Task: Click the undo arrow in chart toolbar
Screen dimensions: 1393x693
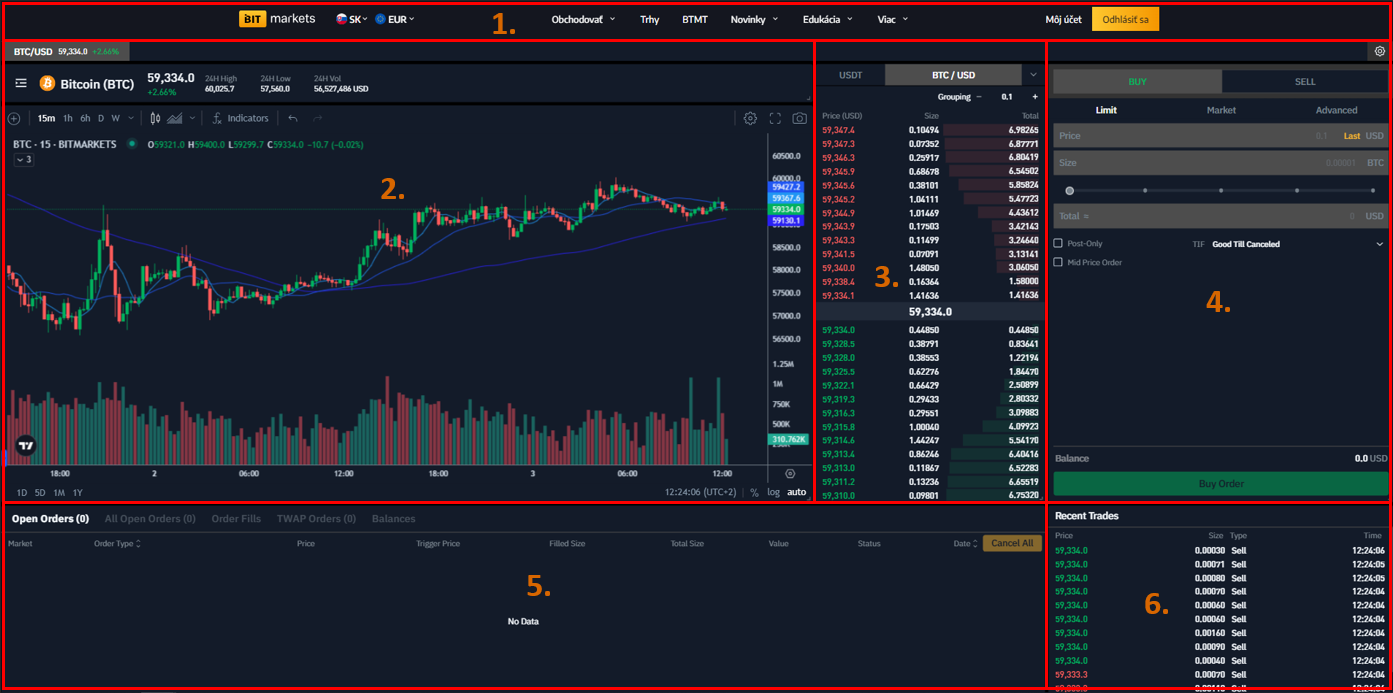Action: (x=293, y=118)
